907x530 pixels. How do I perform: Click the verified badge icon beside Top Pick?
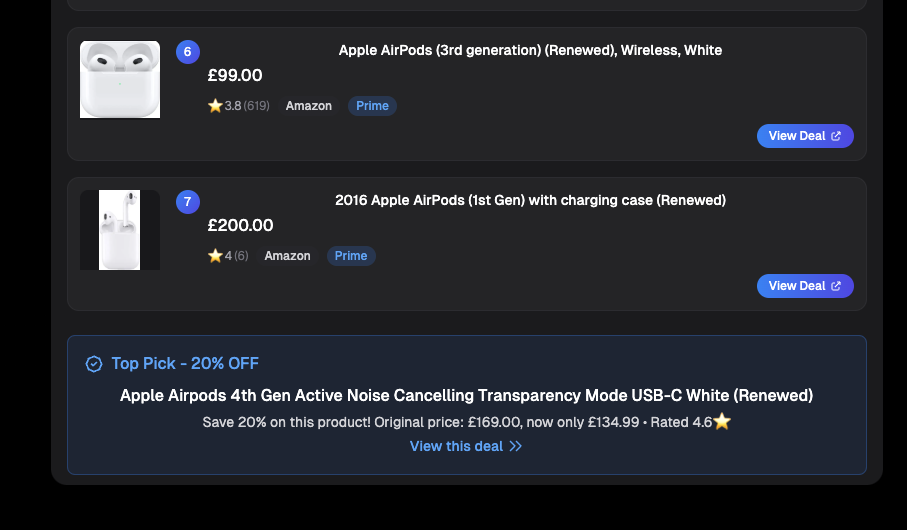[x=94, y=364]
